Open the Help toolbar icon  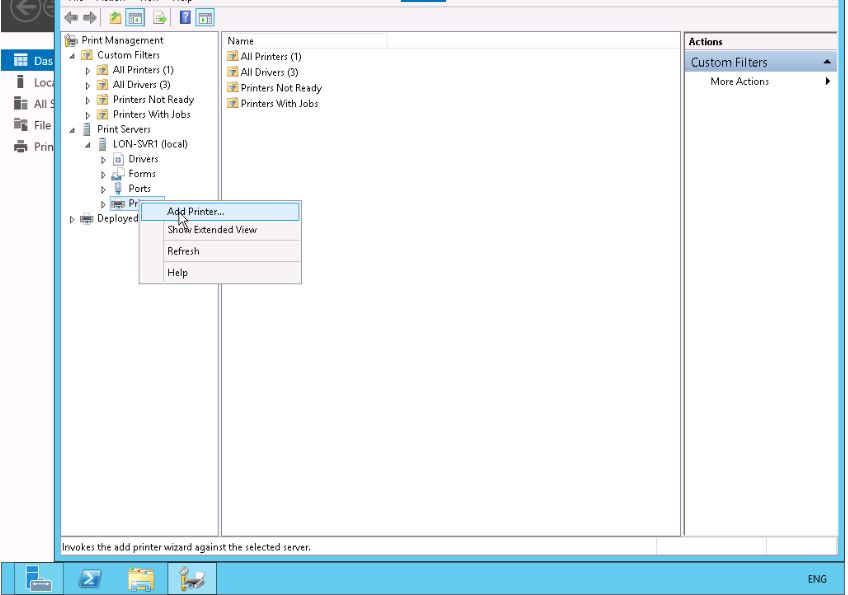click(185, 18)
